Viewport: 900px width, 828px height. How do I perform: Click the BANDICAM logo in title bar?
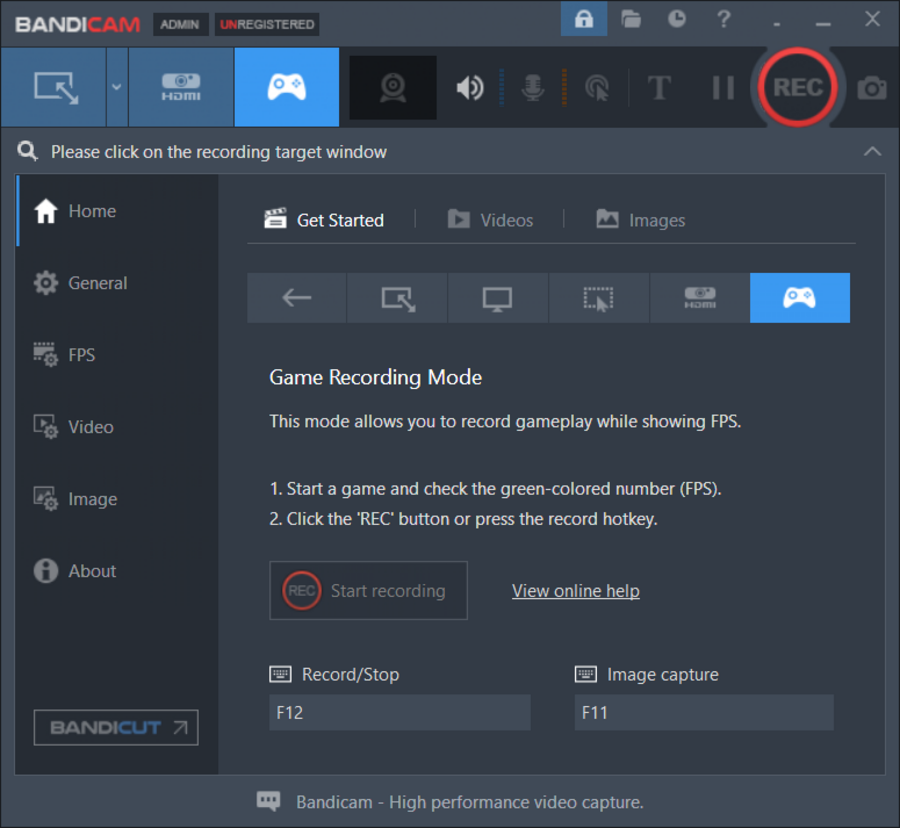pos(77,25)
